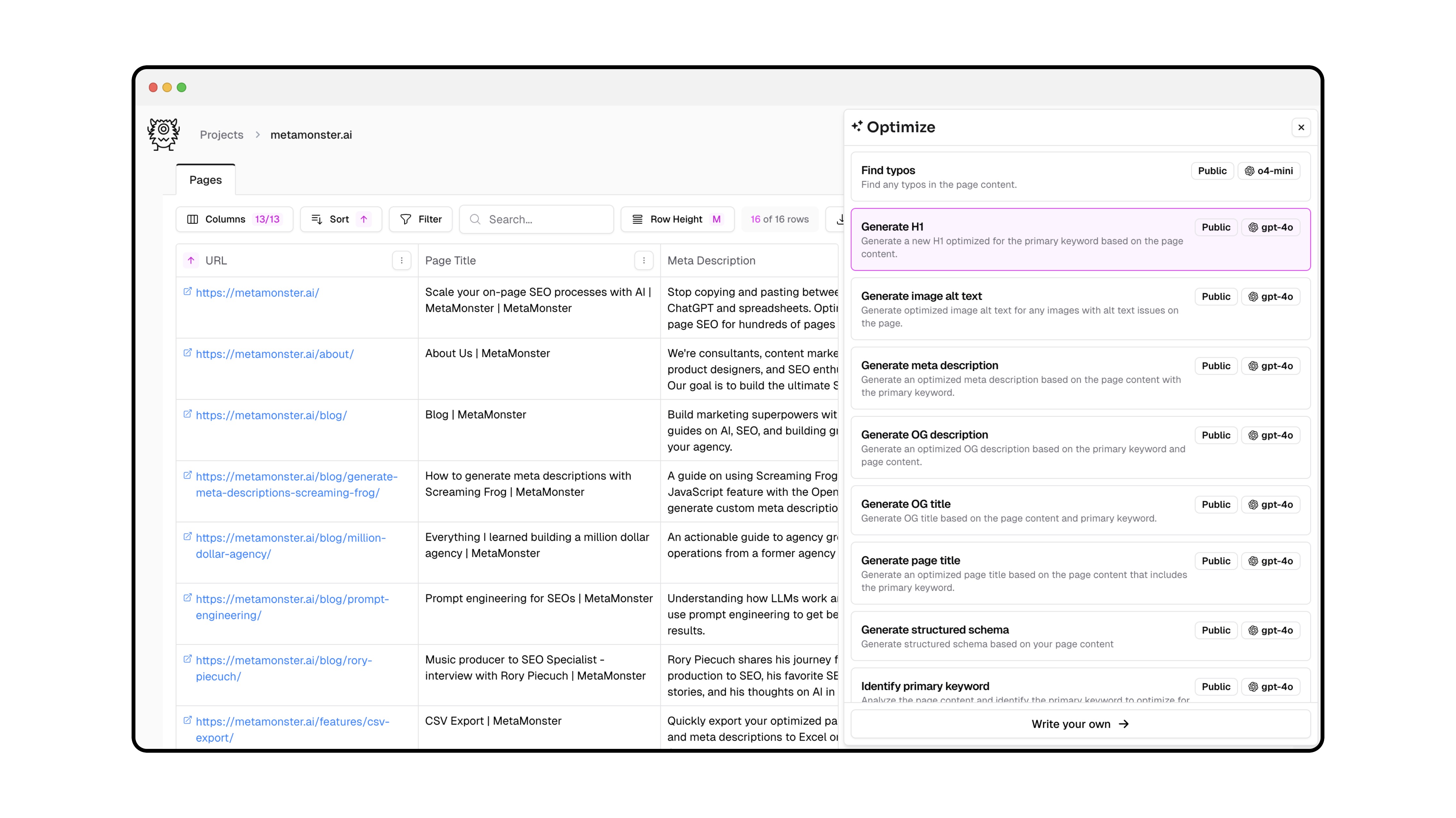Click gpt-4o badge on Generate OG title
This screenshot has height=818, width=1456.
coord(1271,505)
